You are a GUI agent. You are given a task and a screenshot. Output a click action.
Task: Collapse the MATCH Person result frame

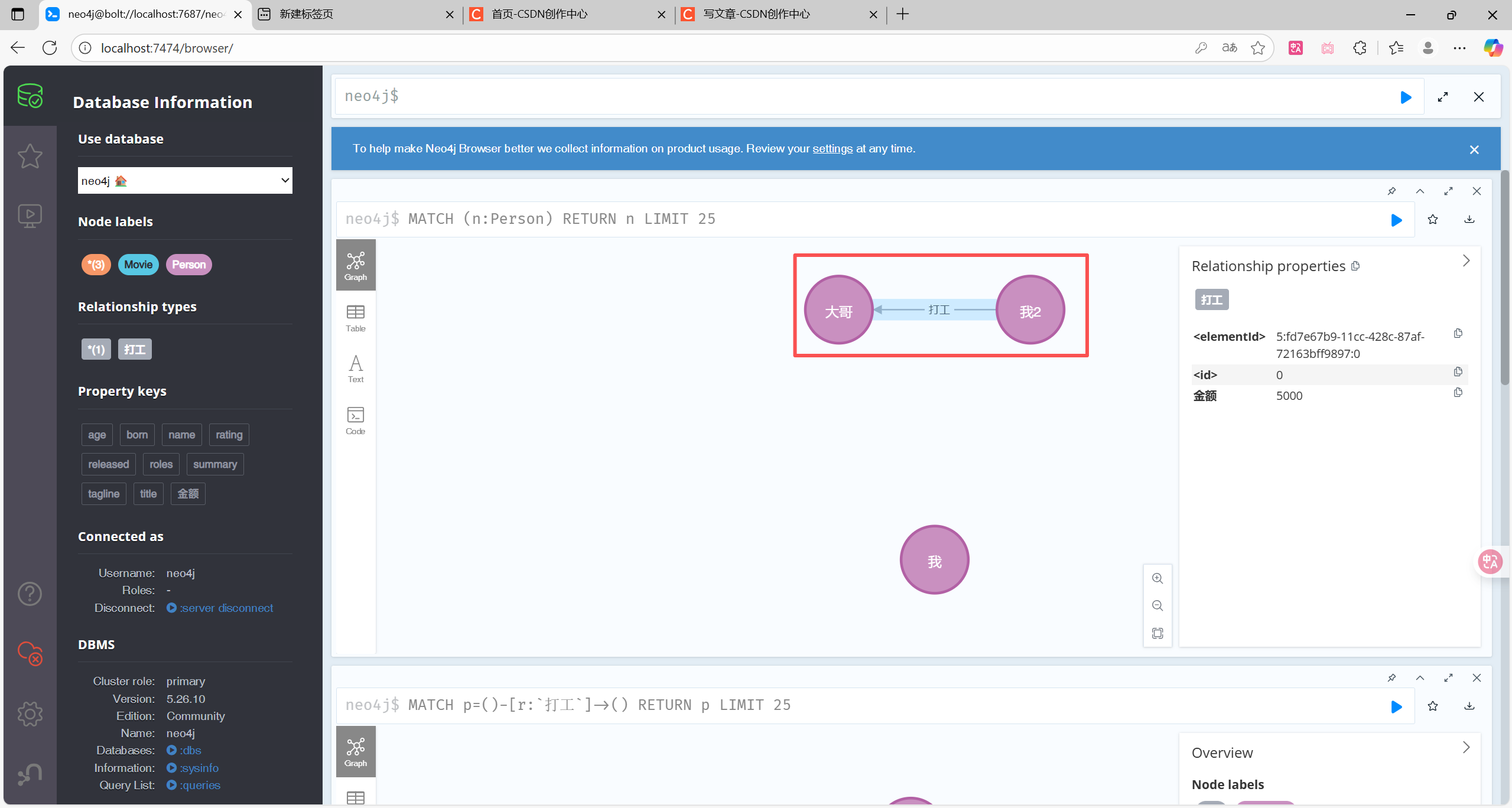click(x=1420, y=191)
